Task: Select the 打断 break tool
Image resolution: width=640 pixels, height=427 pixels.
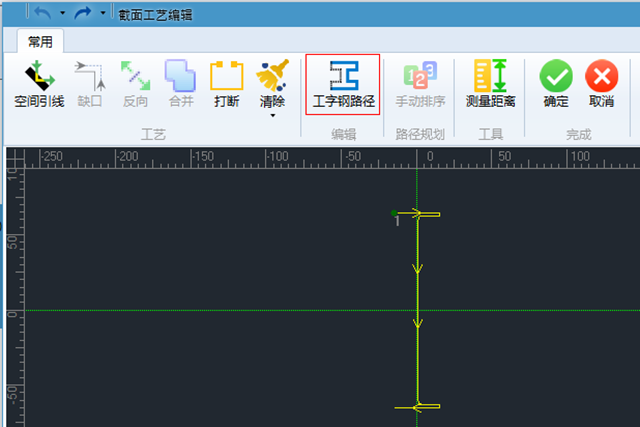Action: click(226, 83)
